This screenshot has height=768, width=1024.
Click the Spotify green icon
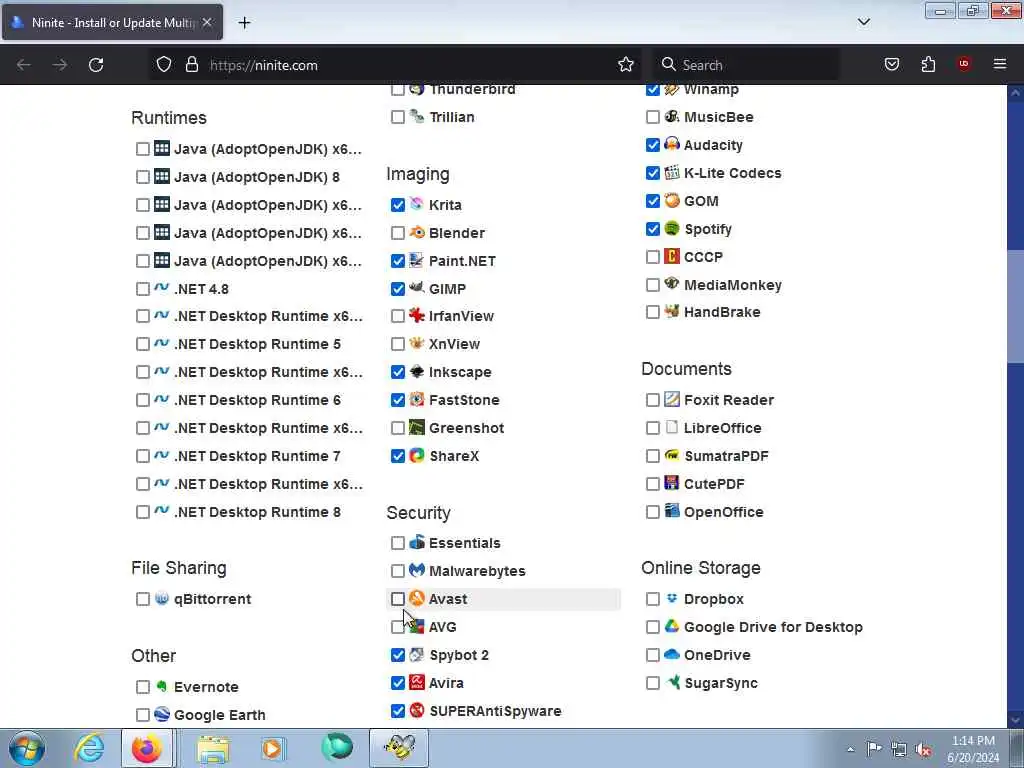pos(672,229)
